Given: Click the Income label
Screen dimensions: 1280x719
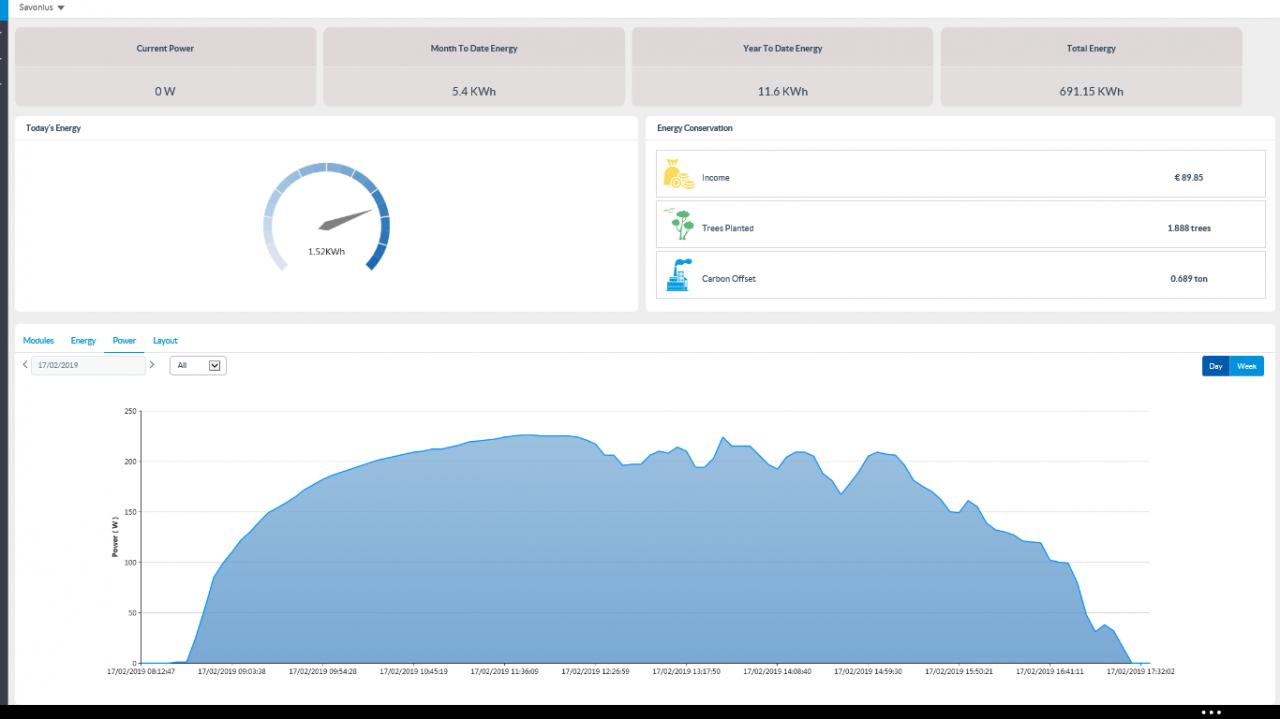Looking at the screenshot, I should 716,178.
